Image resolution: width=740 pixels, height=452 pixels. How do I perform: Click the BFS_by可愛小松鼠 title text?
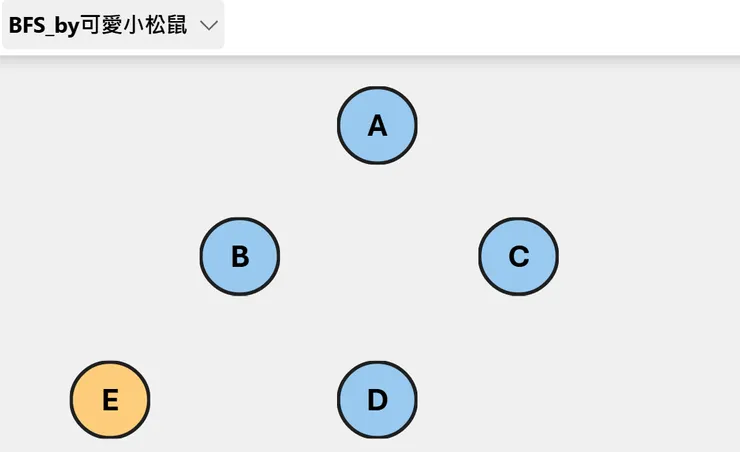coord(98,25)
